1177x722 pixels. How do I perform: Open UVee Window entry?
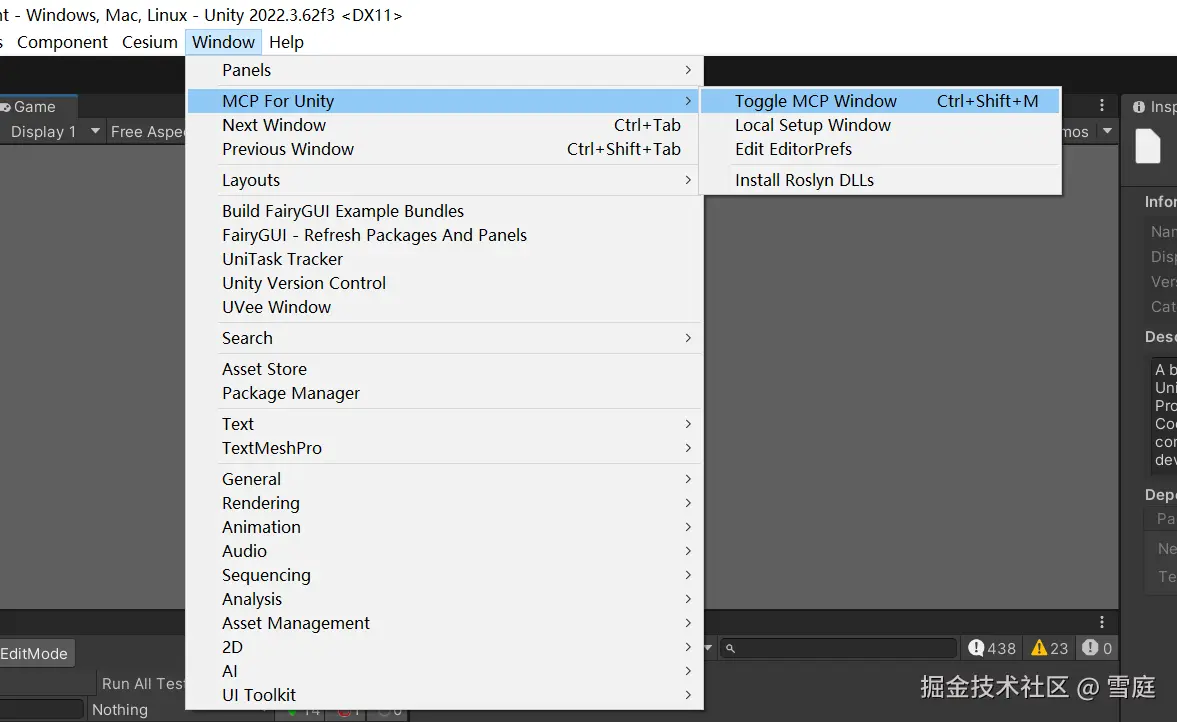444,307
